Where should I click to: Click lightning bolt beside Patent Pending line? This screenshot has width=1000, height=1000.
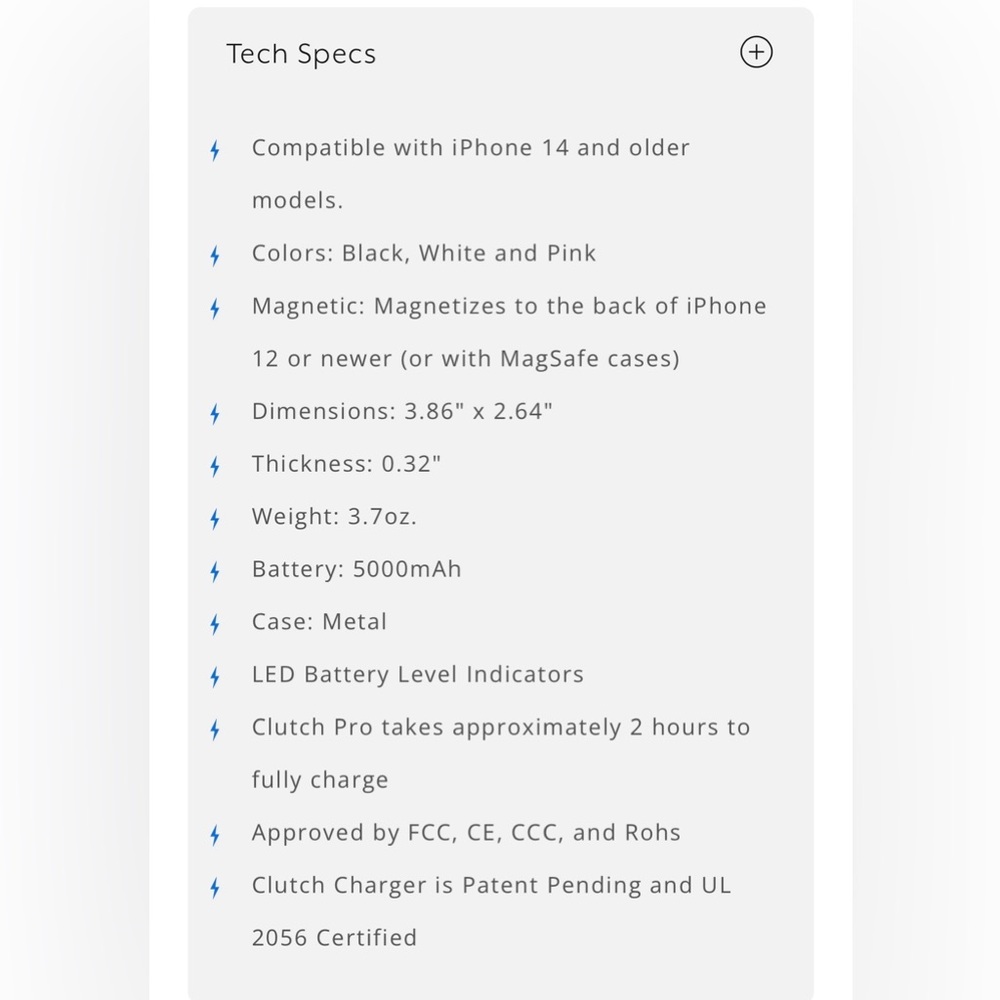point(215,888)
